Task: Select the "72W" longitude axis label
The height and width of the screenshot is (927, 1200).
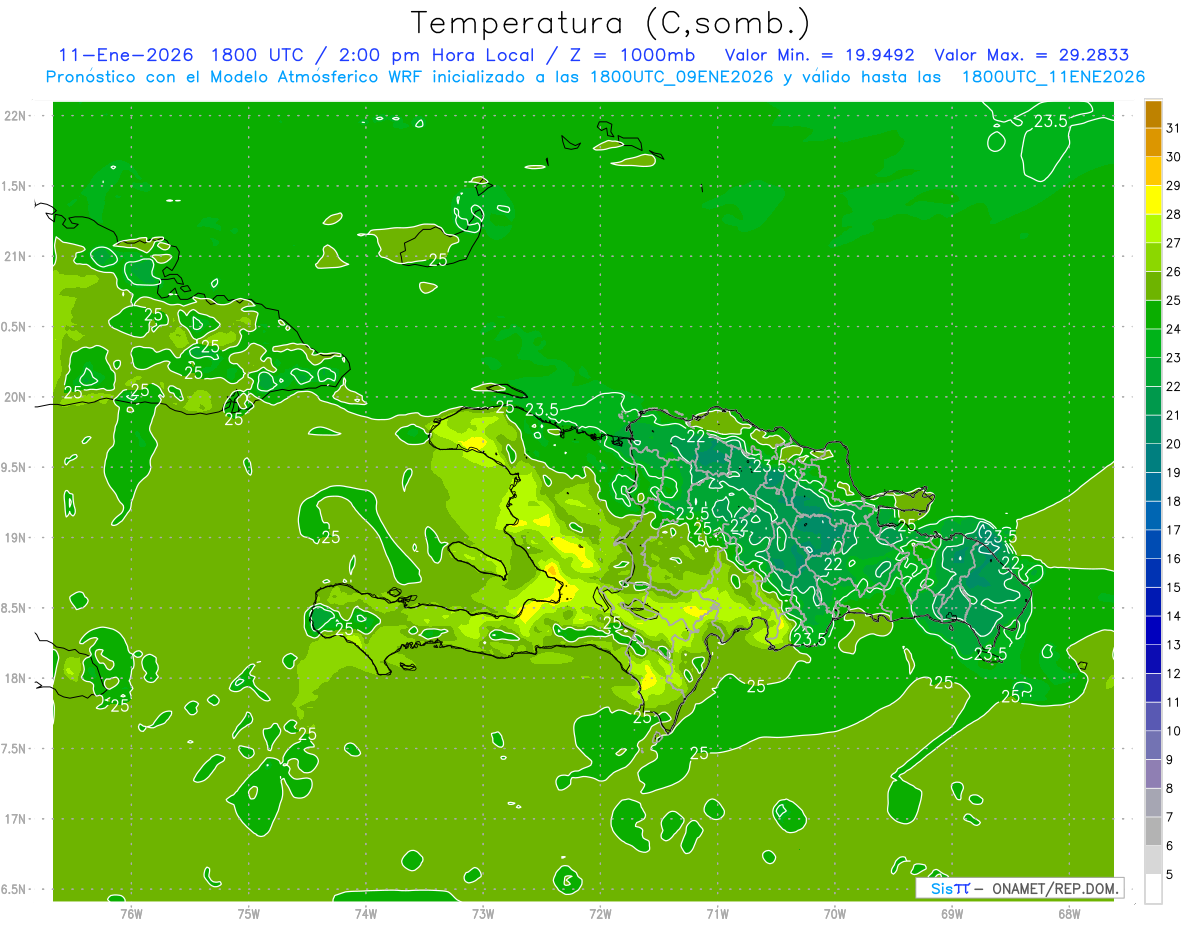Action: [601, 913]
